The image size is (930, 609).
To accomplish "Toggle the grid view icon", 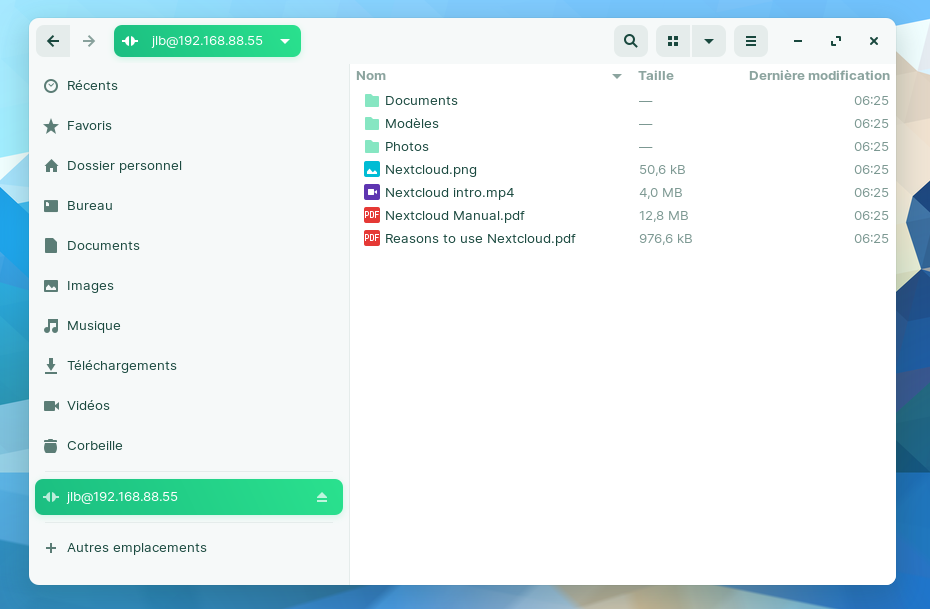I will [673, 41].
